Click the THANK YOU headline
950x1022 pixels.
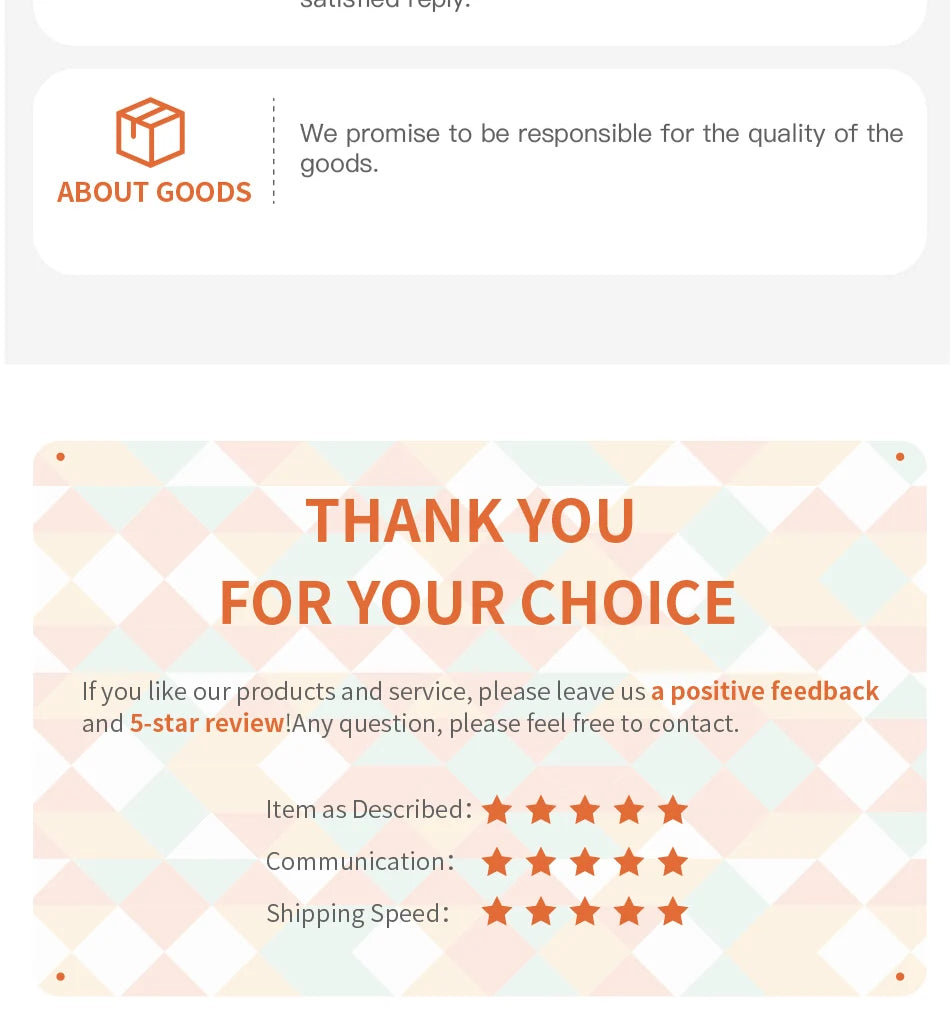pyautogui.click(x=470, y=520)
